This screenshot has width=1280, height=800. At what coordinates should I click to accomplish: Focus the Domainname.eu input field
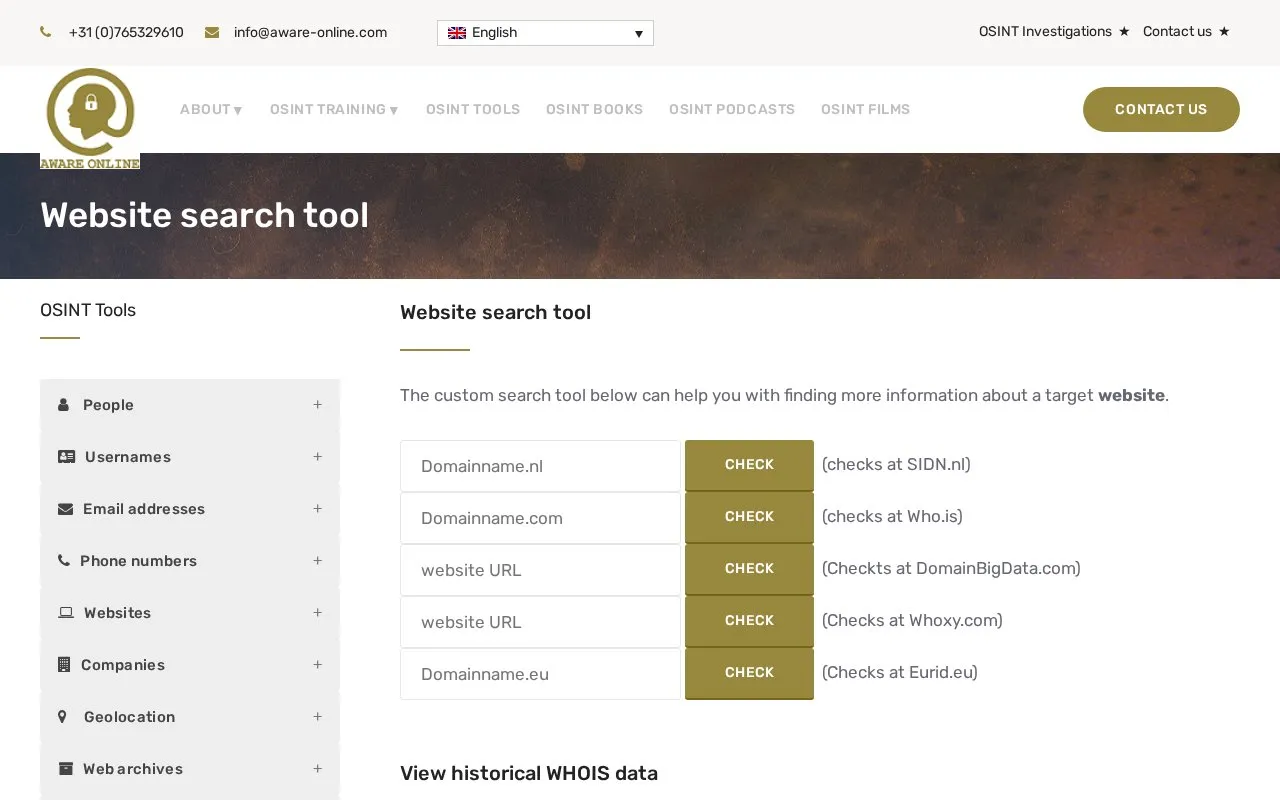(x=540, y=674)
